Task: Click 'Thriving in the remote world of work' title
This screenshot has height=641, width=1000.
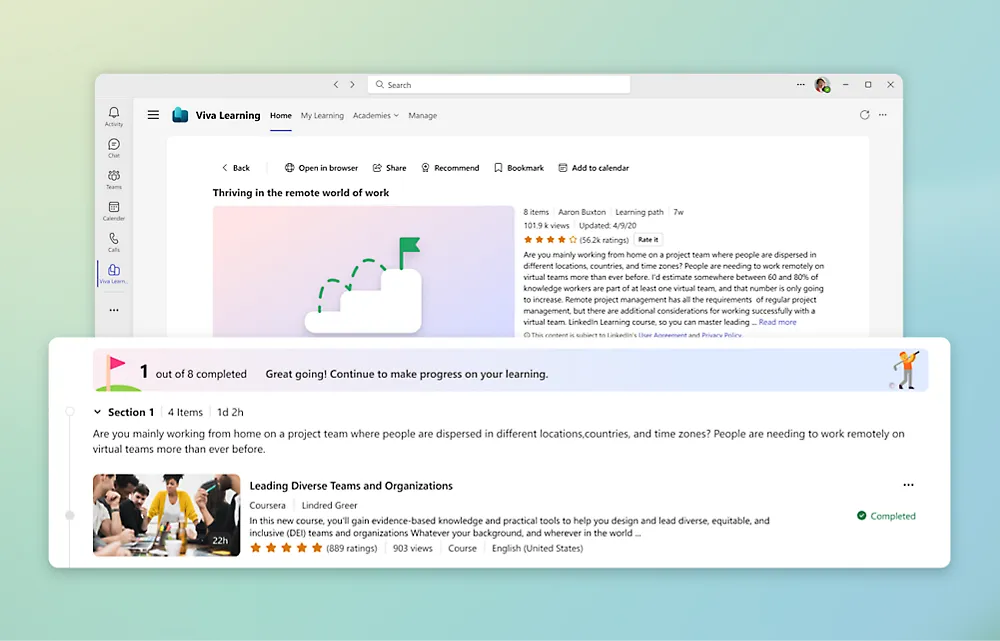Action: pyautogui.click(x=300, y=193)
